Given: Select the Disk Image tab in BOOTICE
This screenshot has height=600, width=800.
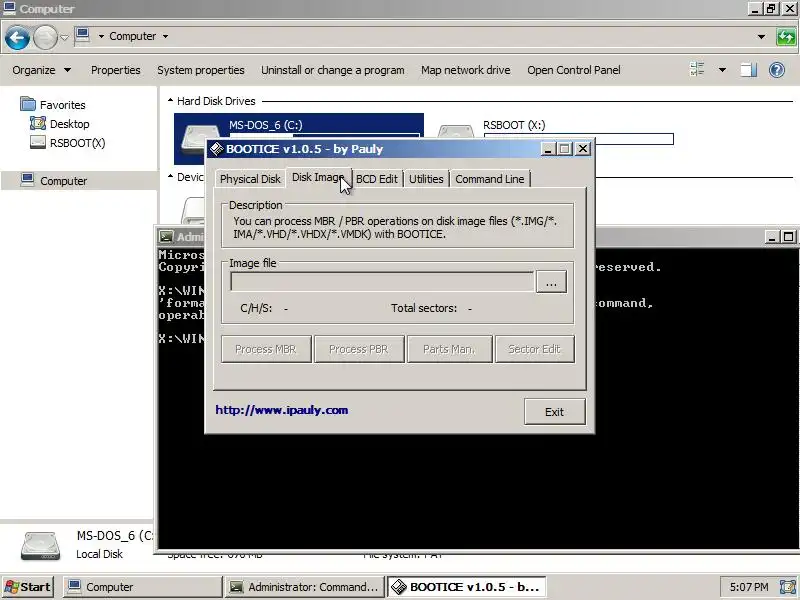Looking at the screenshot, I should 318,177.
